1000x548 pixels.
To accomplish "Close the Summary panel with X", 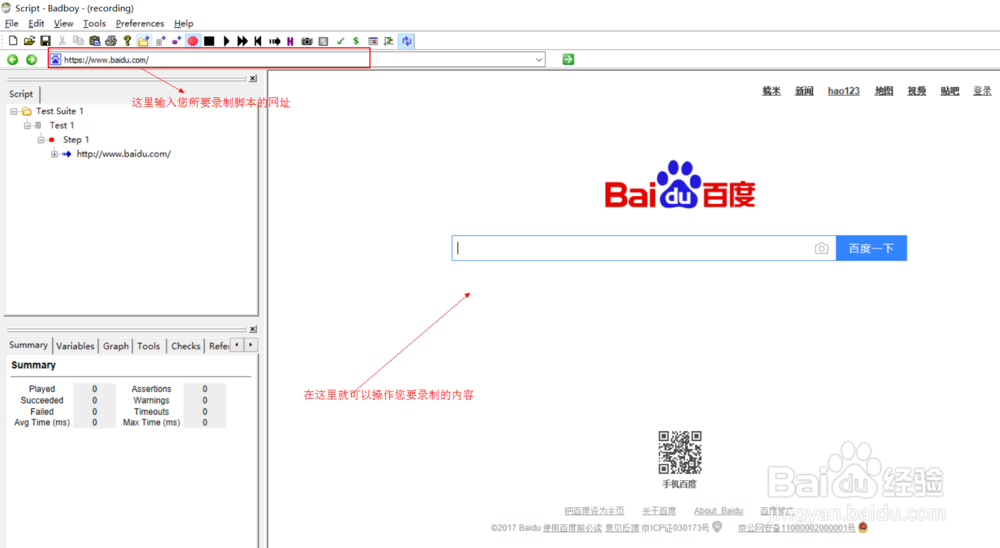I will coord(253,329).
